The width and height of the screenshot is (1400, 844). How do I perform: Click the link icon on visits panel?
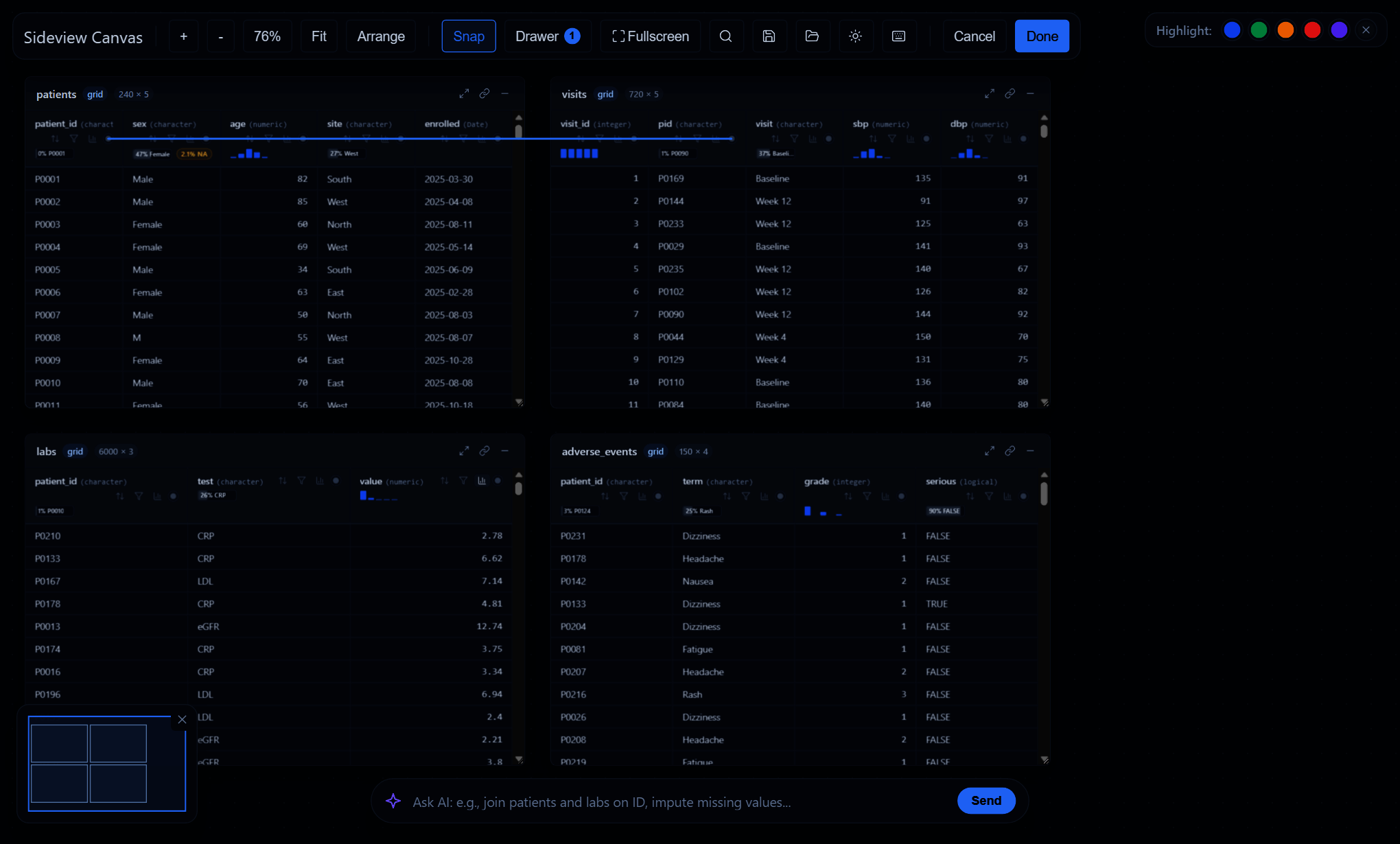[1010, 93]
